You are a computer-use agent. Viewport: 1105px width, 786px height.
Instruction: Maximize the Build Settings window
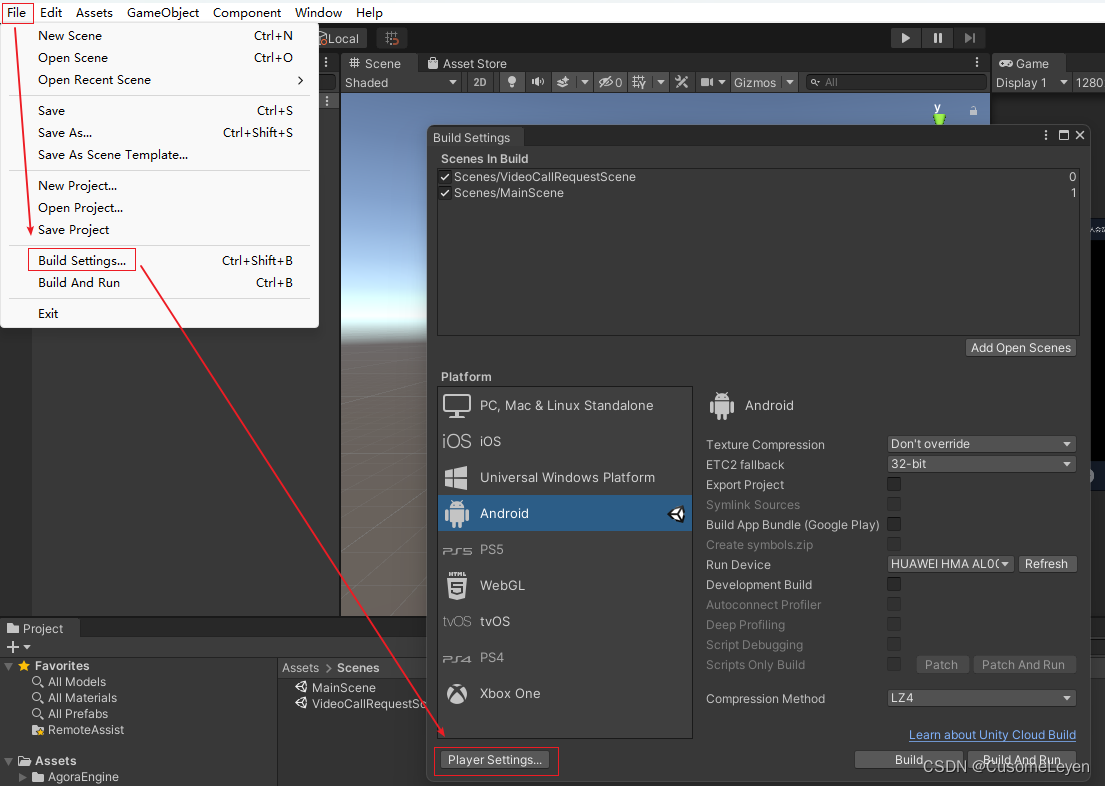pyautogui.click(x=1063, y=135)
